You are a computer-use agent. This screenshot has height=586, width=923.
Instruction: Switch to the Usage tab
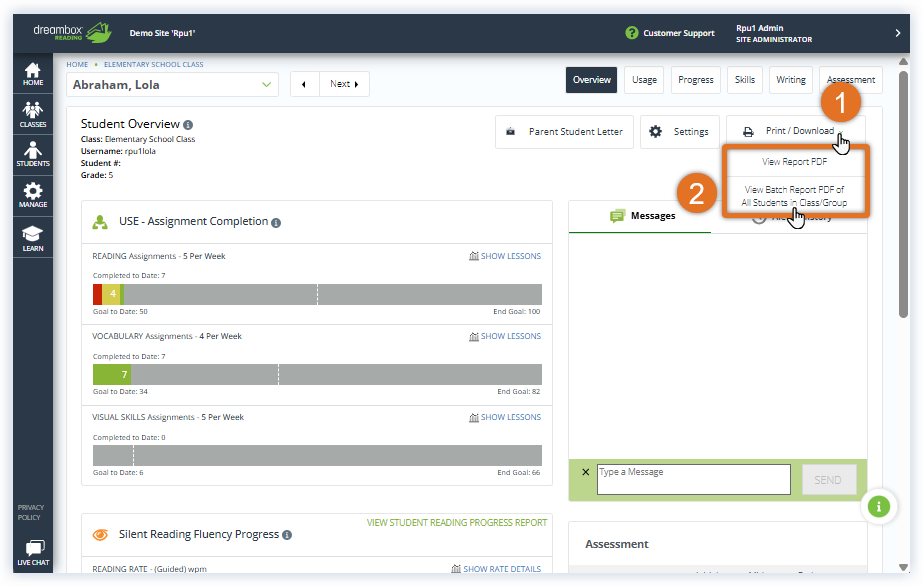[643, 79]
